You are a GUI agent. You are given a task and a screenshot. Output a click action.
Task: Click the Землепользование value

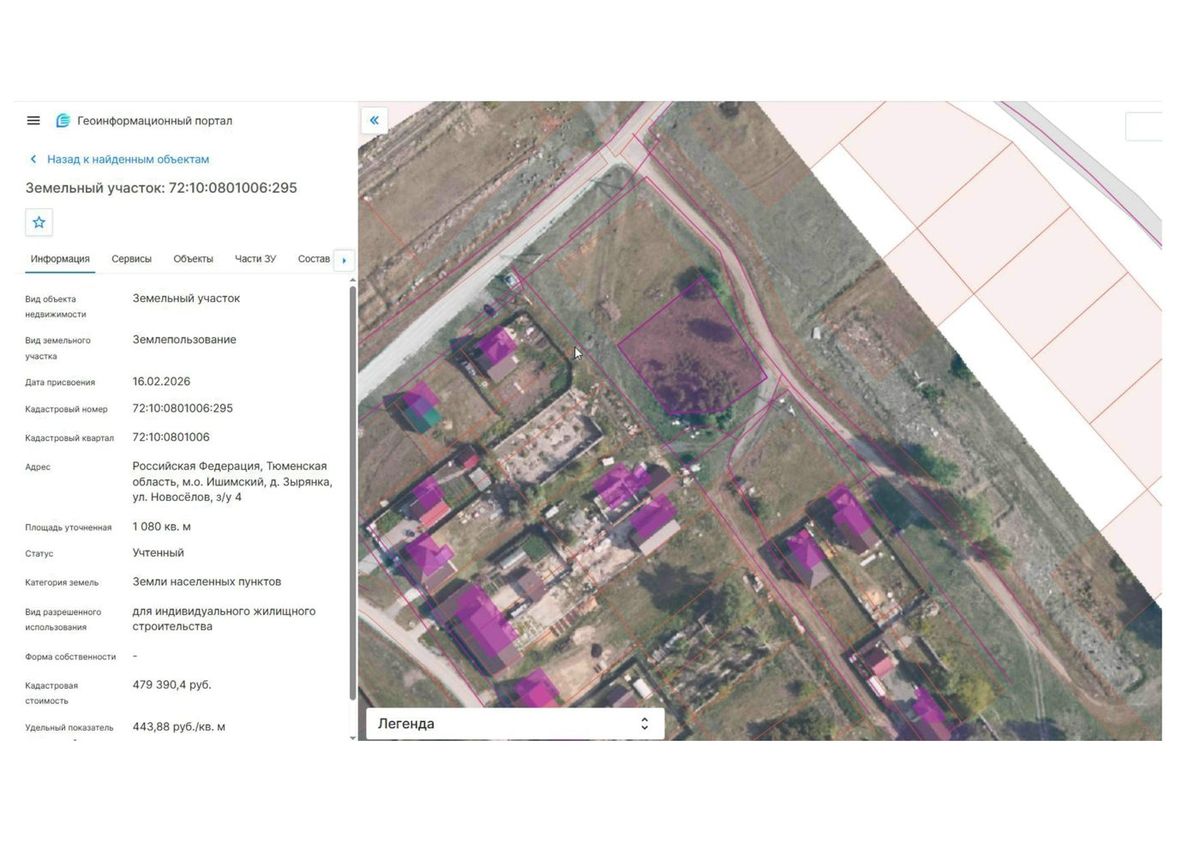coord(185,340)
